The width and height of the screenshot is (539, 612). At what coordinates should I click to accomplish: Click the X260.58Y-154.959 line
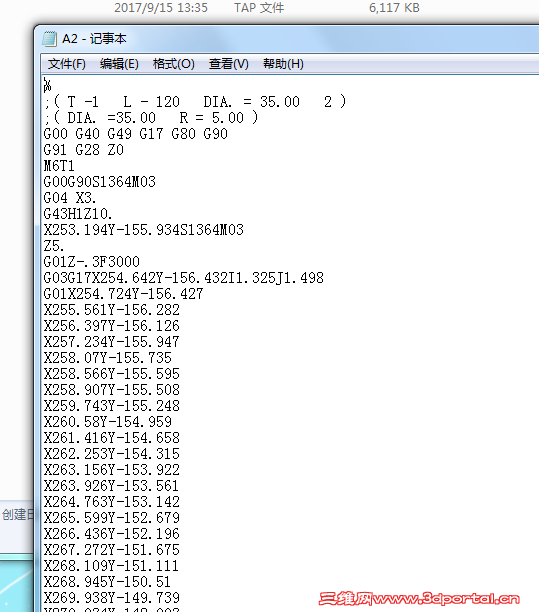pyautogui.click(x=108, y=422)
